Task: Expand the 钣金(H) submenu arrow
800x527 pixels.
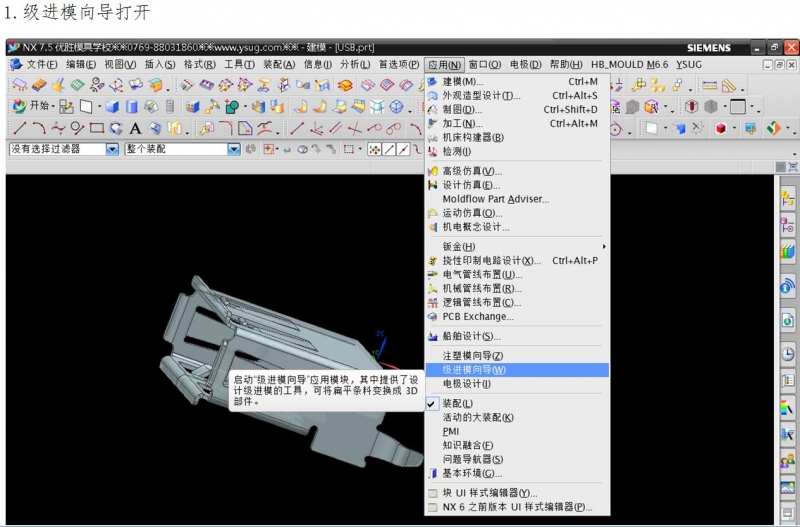Action: point(604,246)
